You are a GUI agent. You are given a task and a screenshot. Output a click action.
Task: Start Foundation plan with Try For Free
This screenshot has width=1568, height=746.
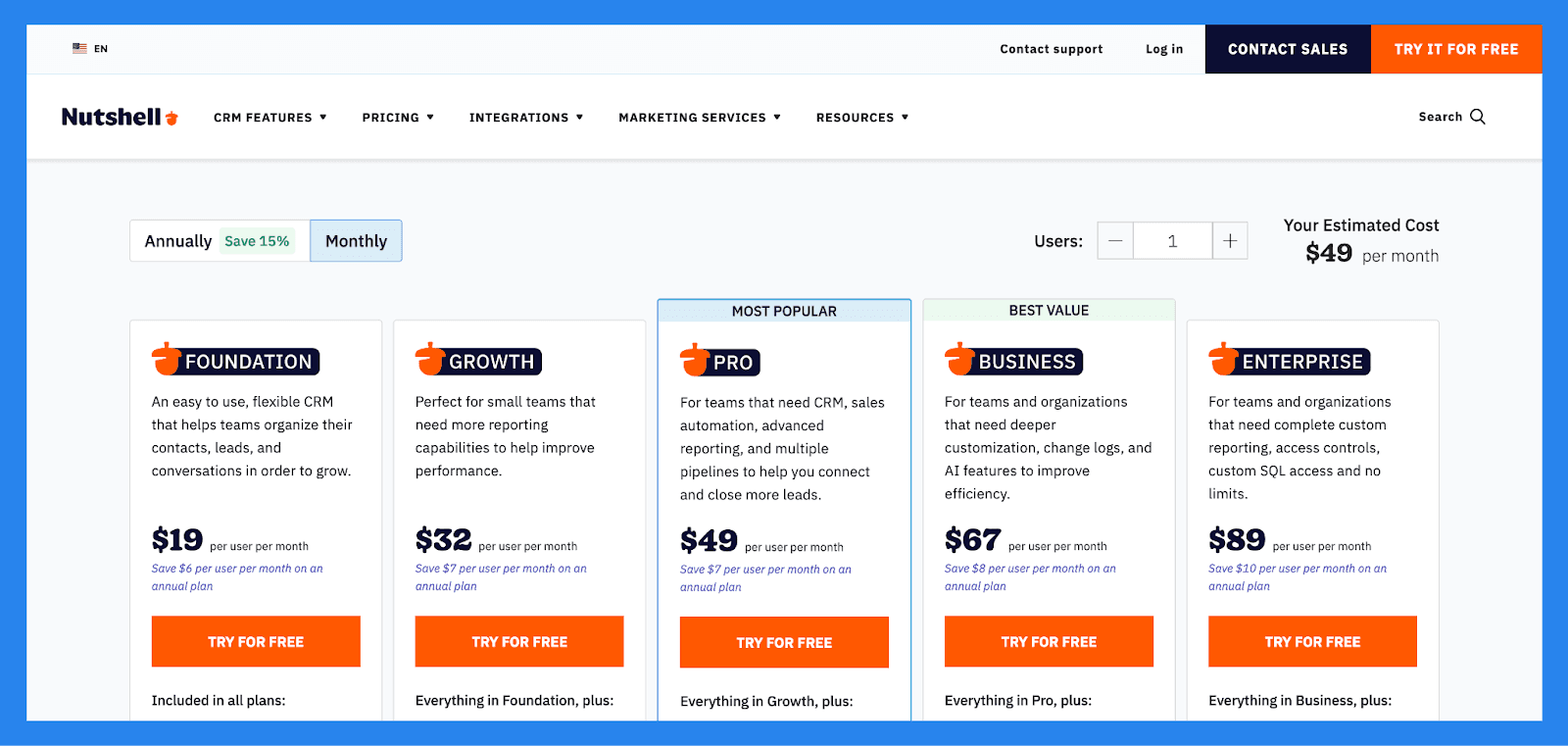point(256,641)
